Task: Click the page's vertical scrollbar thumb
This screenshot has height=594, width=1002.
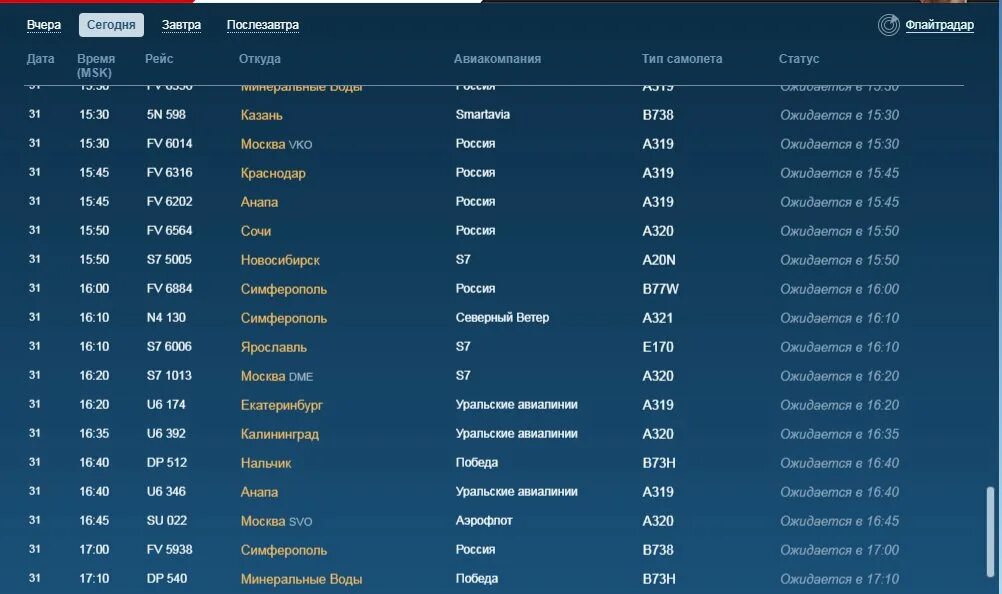Action: pyautogui.click(x=990, y=532)
